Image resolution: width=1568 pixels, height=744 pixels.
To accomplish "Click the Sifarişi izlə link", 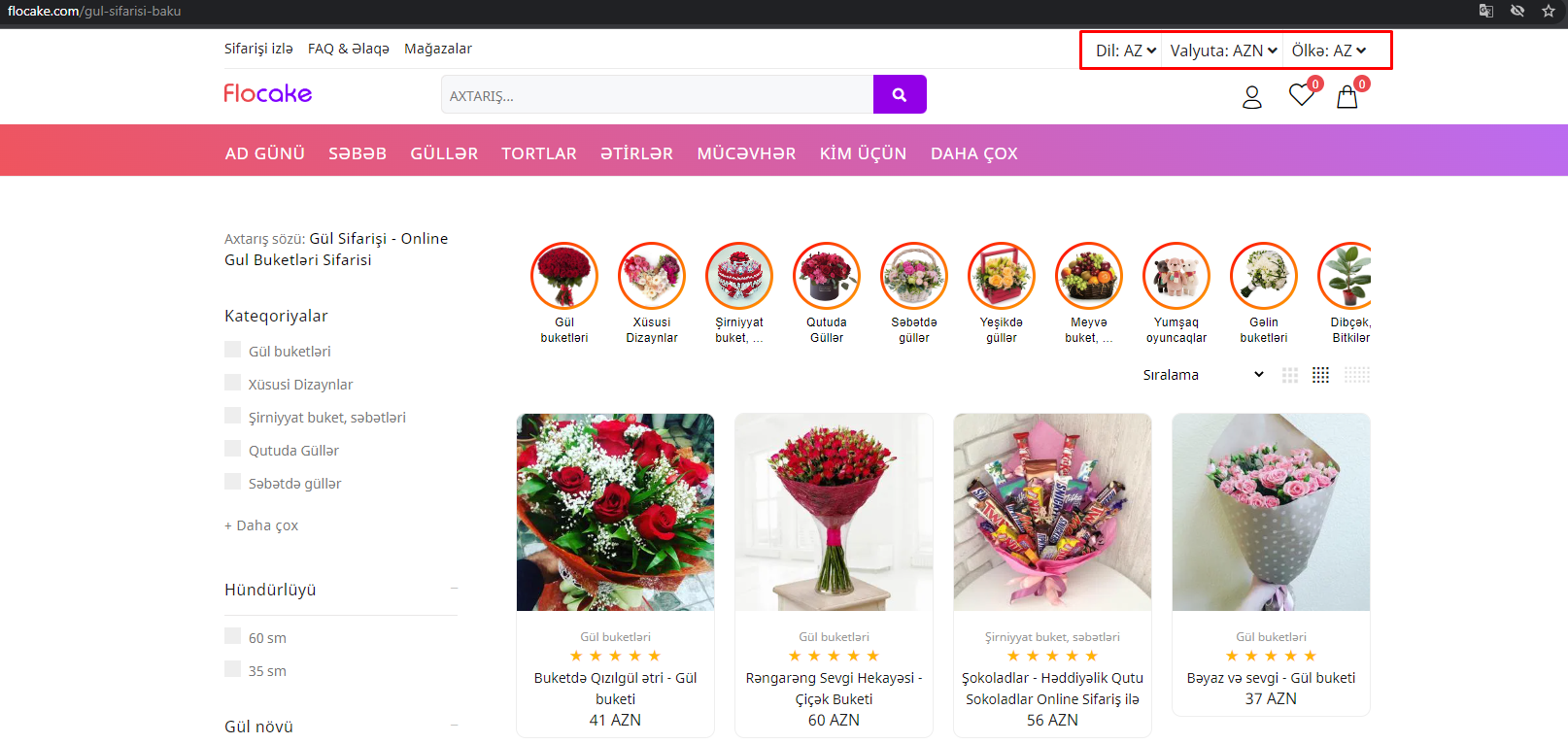I will [x=258, y=49].
